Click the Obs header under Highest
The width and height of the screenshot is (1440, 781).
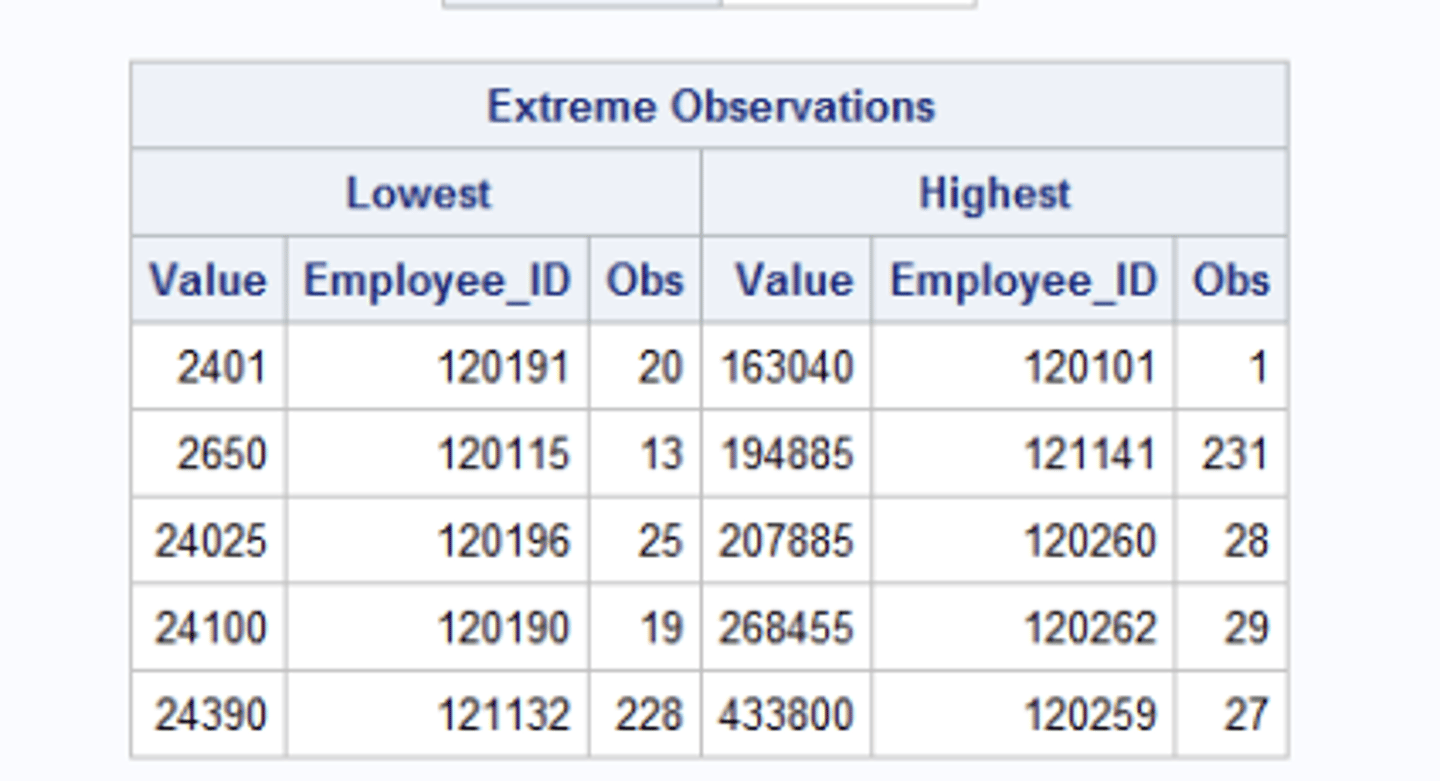point(1231,280)
